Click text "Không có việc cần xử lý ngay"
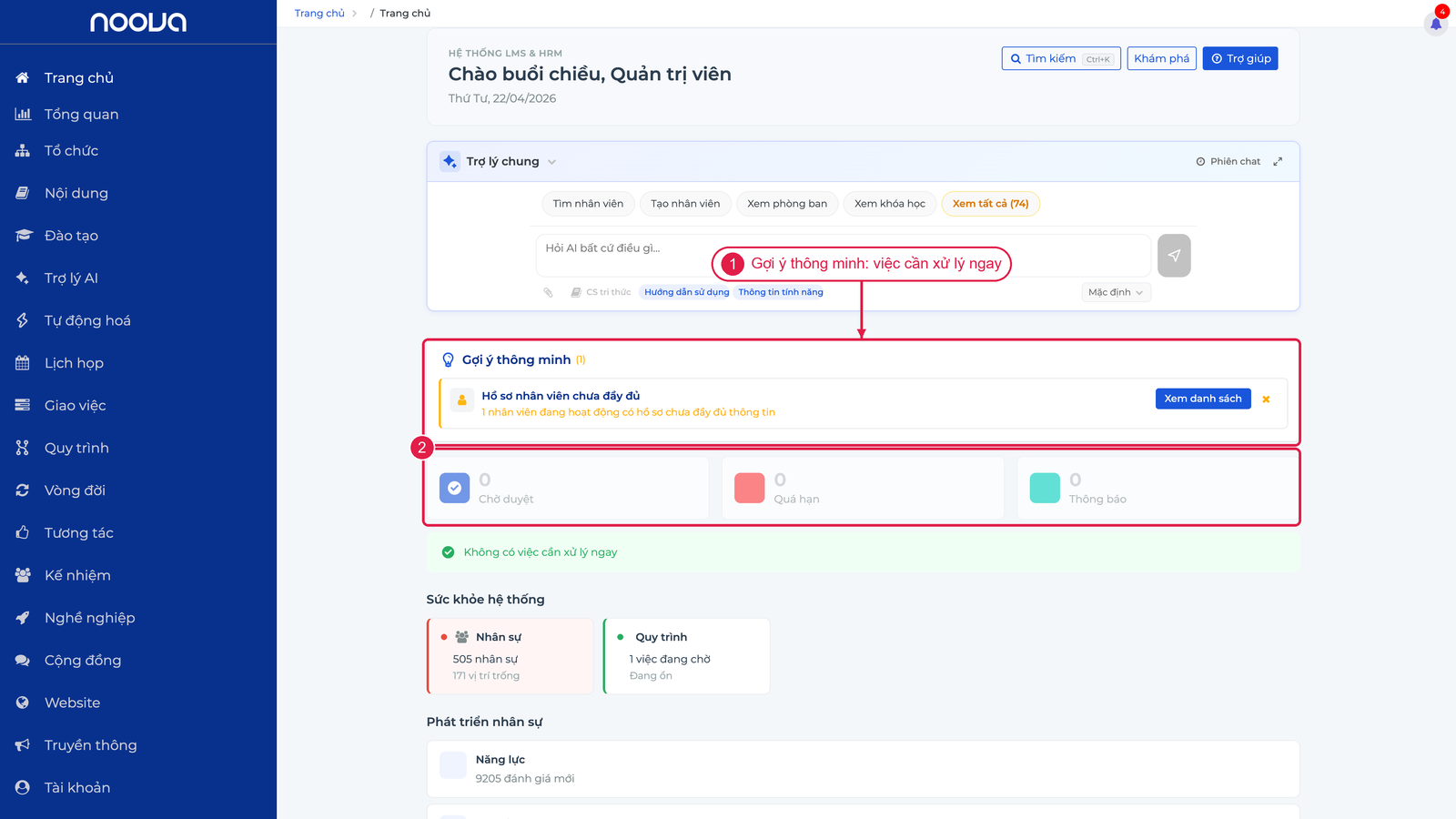The image size is (1456, 819). point(541,552)
